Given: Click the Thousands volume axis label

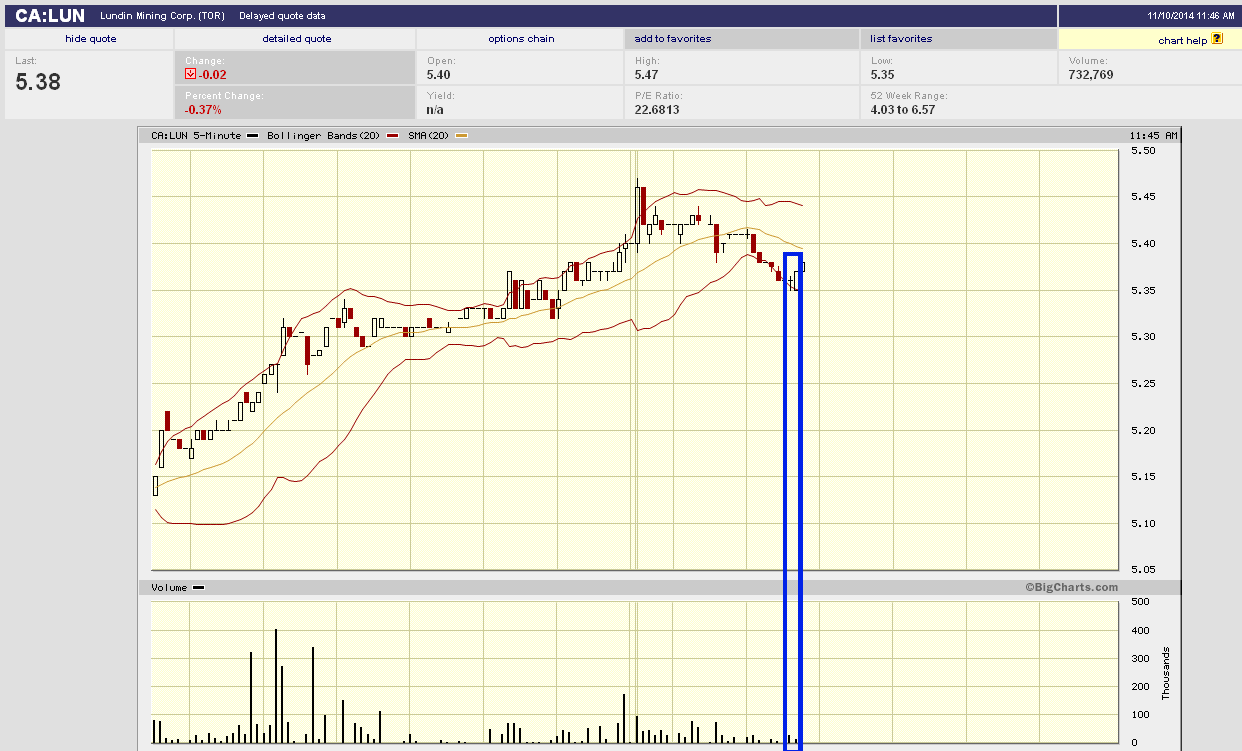Looking at the screenshot, I should [1166, 673].
